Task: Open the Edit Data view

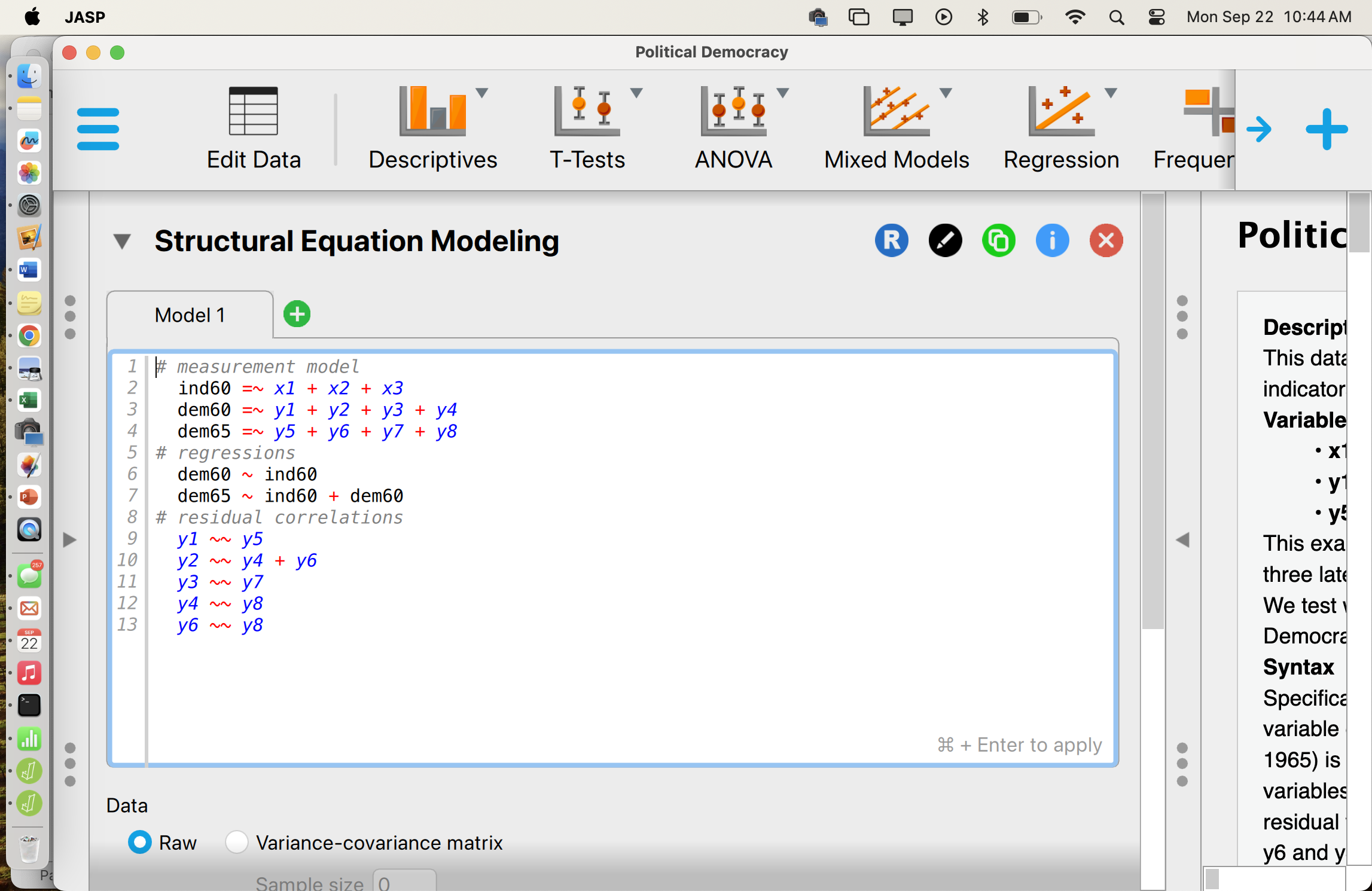Action: click(254, 129)
